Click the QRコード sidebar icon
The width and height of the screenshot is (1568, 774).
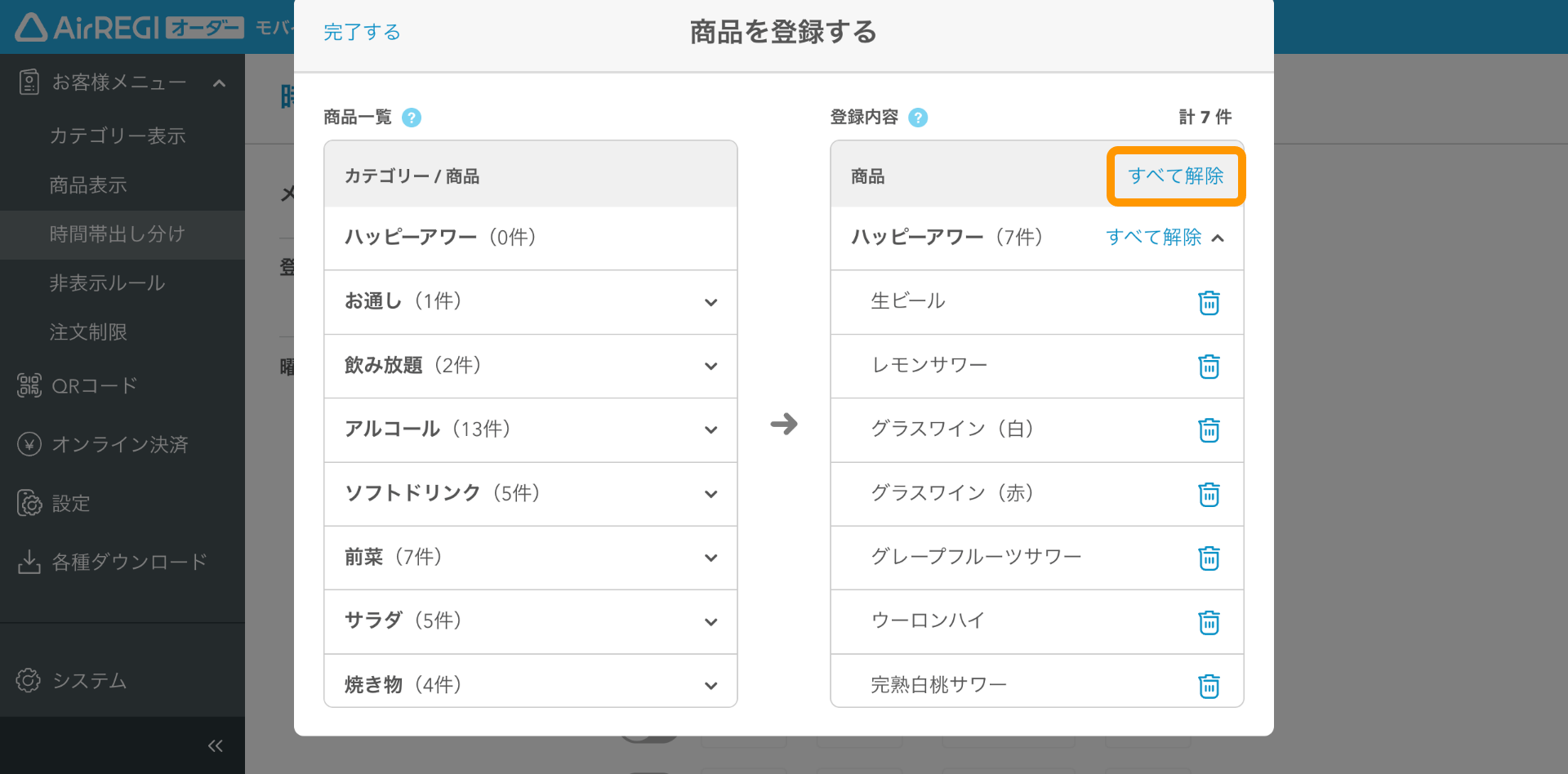tap(29, 385)
